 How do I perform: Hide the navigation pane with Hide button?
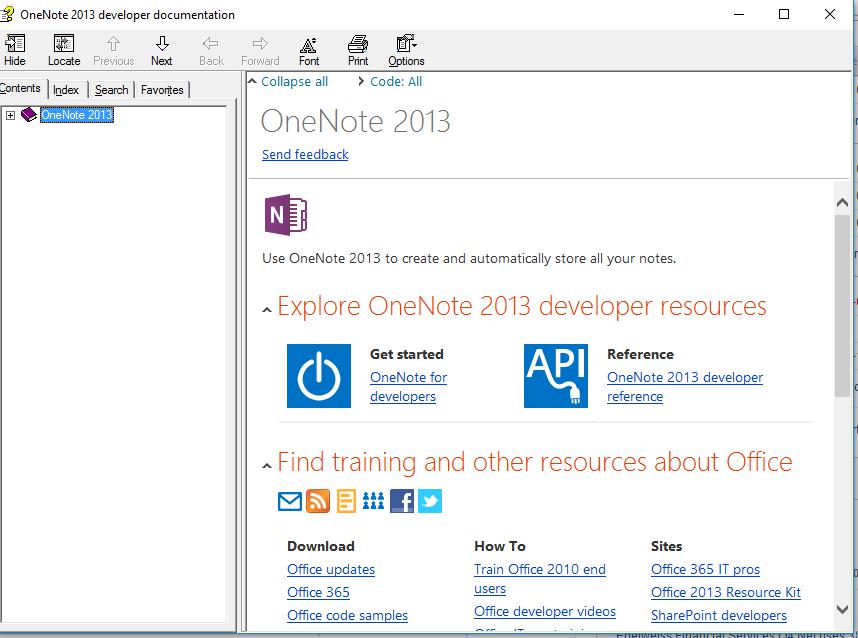pos(15,50)
